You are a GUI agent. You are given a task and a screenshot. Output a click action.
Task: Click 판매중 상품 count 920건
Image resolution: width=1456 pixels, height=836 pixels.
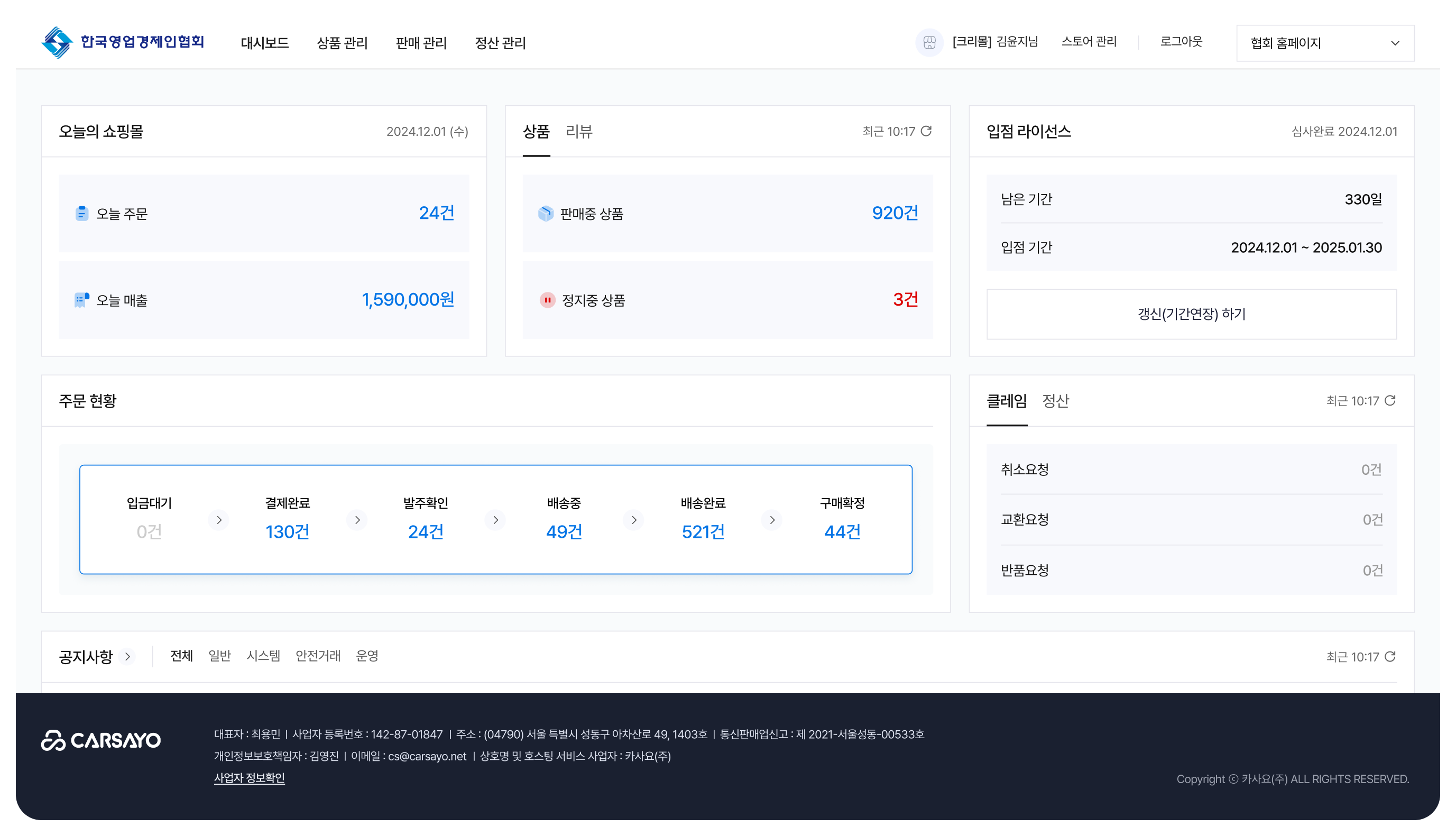895,213
